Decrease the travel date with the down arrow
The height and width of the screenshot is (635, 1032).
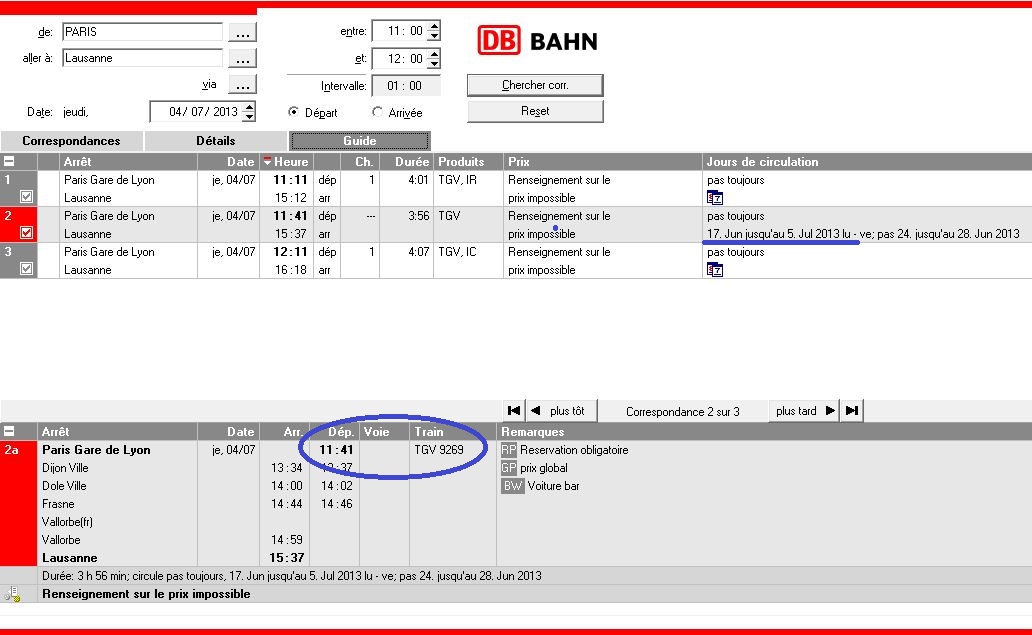[x=249, y=116]
